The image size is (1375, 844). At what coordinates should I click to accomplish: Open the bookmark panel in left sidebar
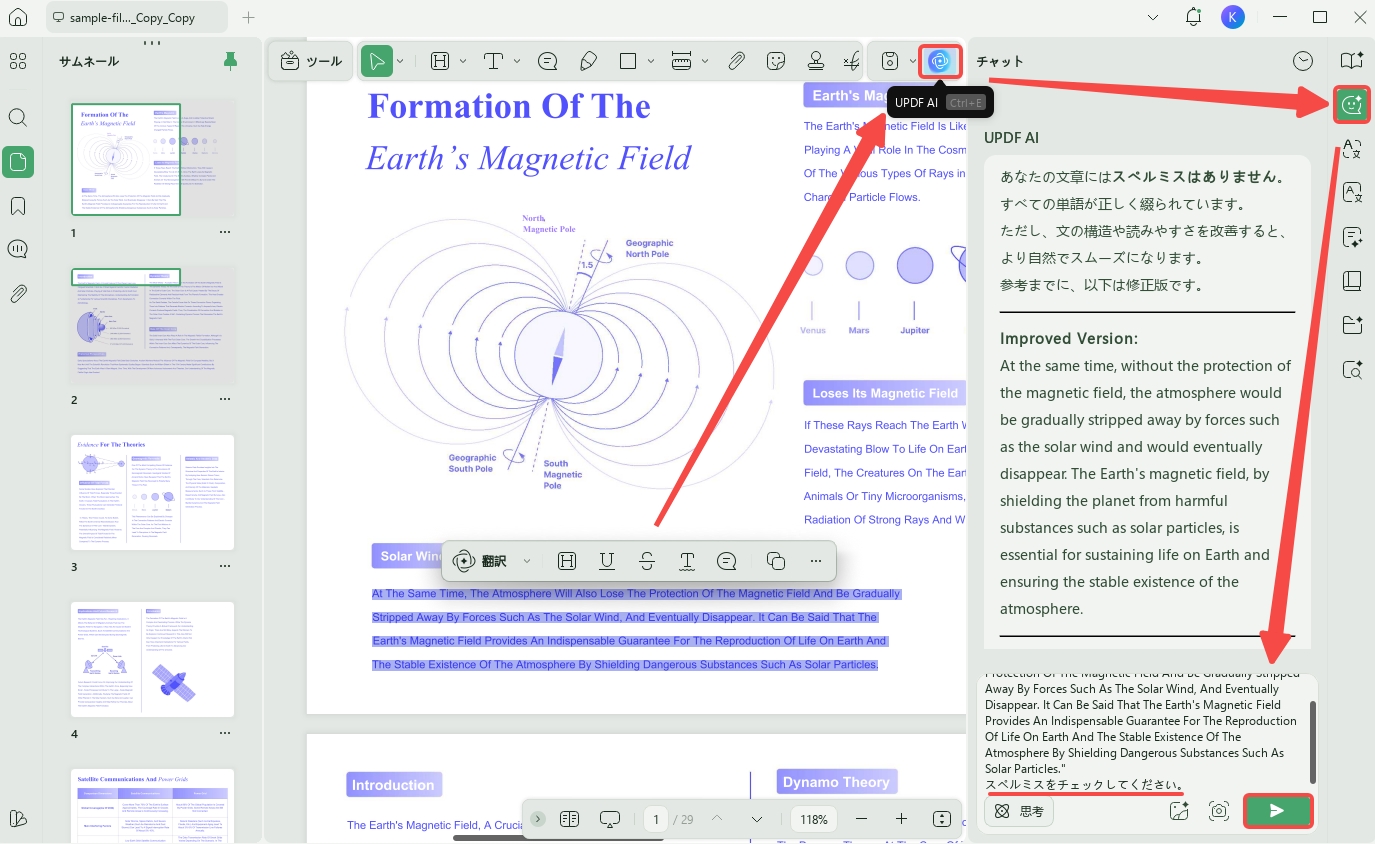[18, 206]
